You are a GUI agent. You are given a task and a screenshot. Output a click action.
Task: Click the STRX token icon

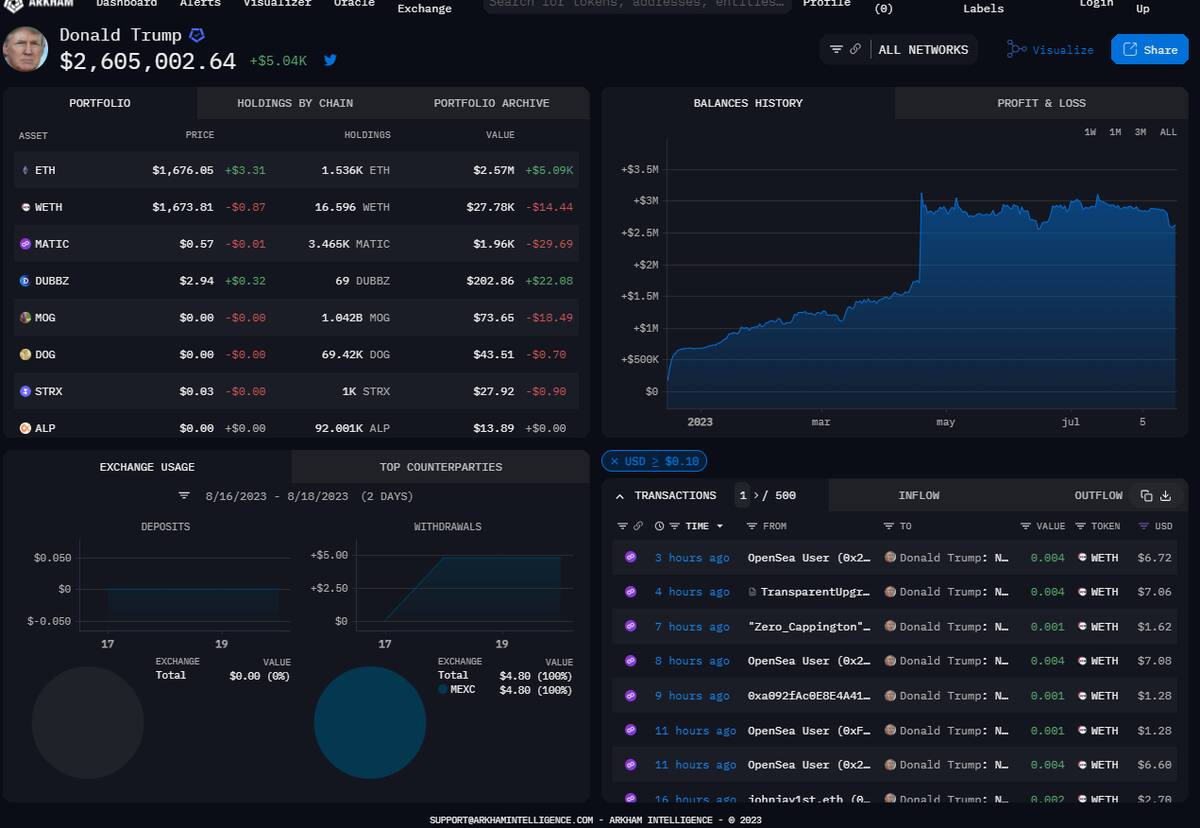(25, 391)
